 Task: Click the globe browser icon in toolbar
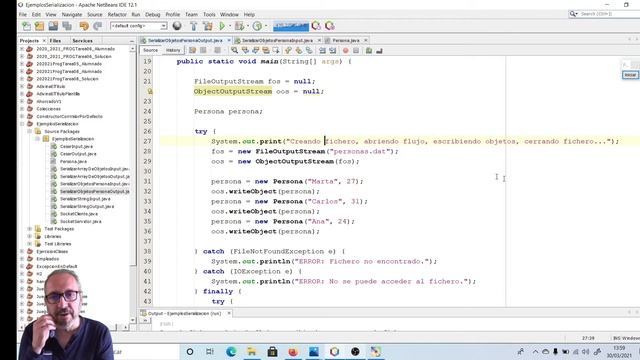177,26
